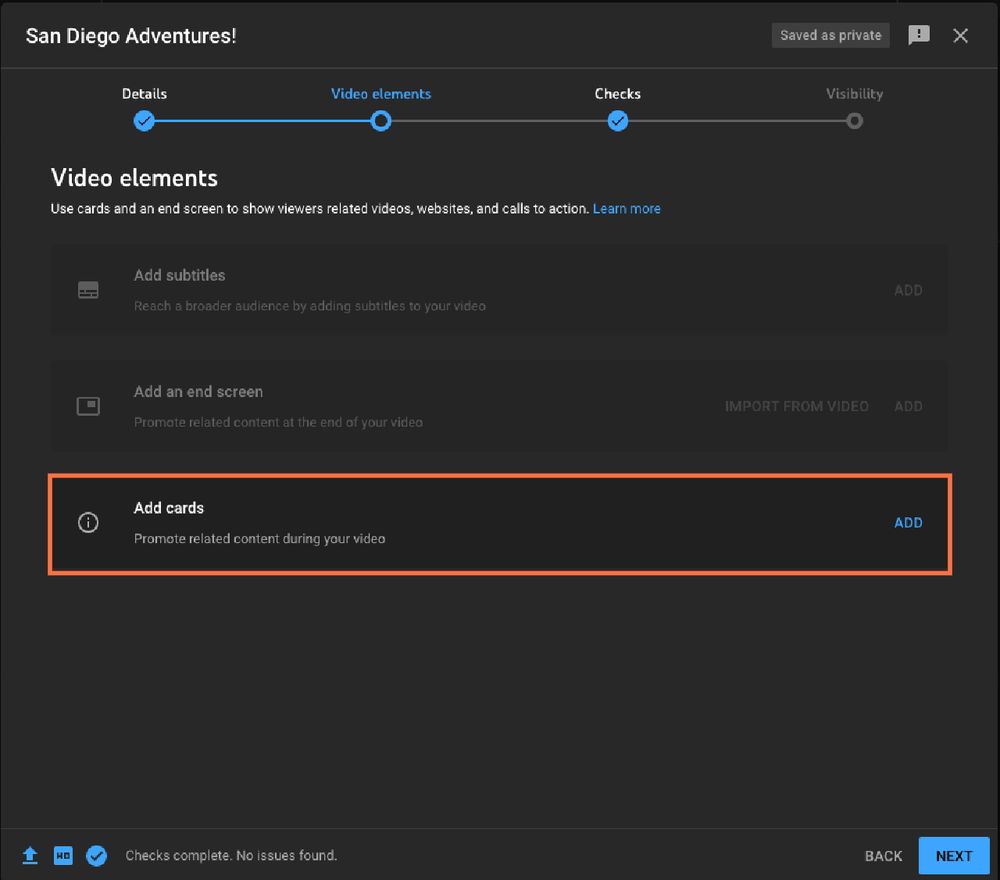Open the Add an end screen editor
The image size is (1000, 880).
(908, 406)
